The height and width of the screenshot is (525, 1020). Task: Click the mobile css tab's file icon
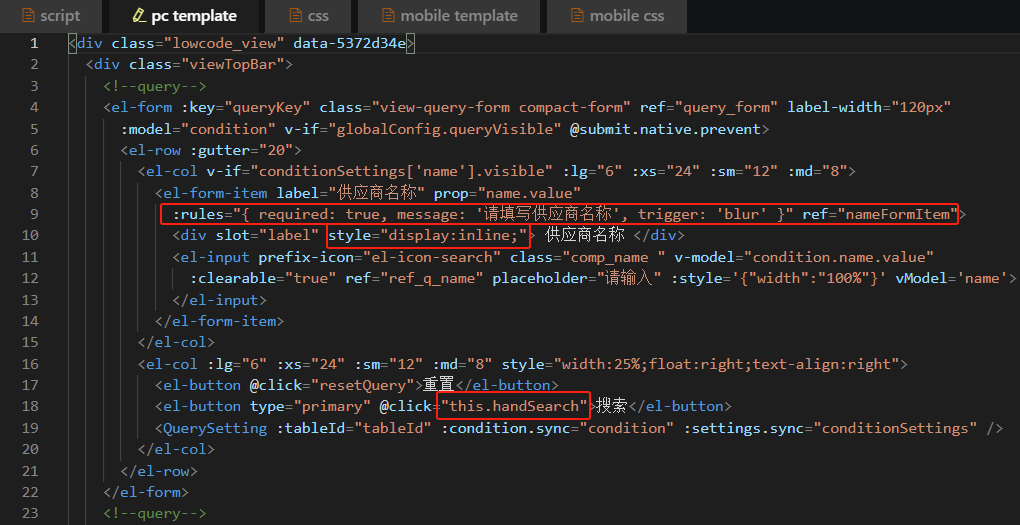click(x=577, y=16)
